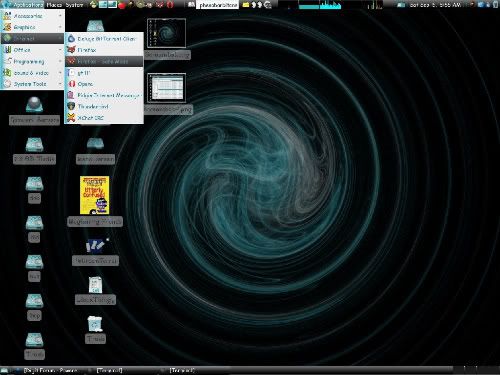
Task: Open the Places menu in top panel
Action: (x=54, y=5)
